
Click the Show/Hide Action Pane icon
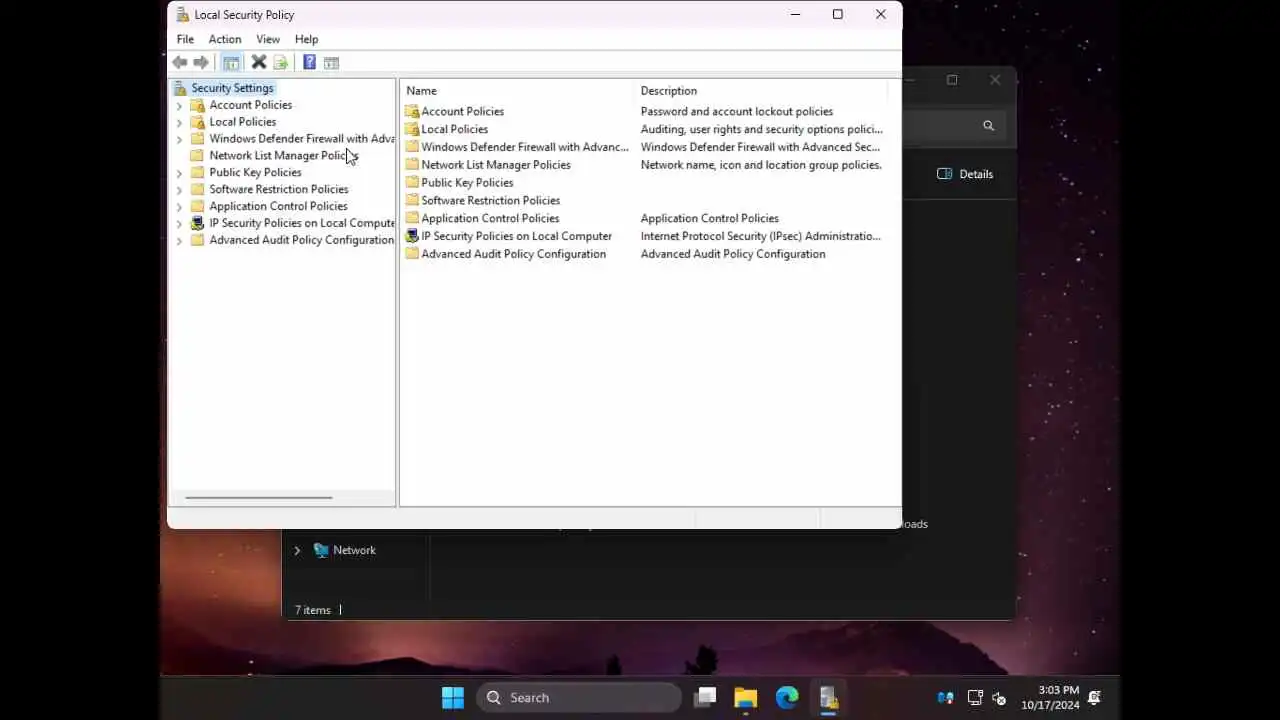331,62
